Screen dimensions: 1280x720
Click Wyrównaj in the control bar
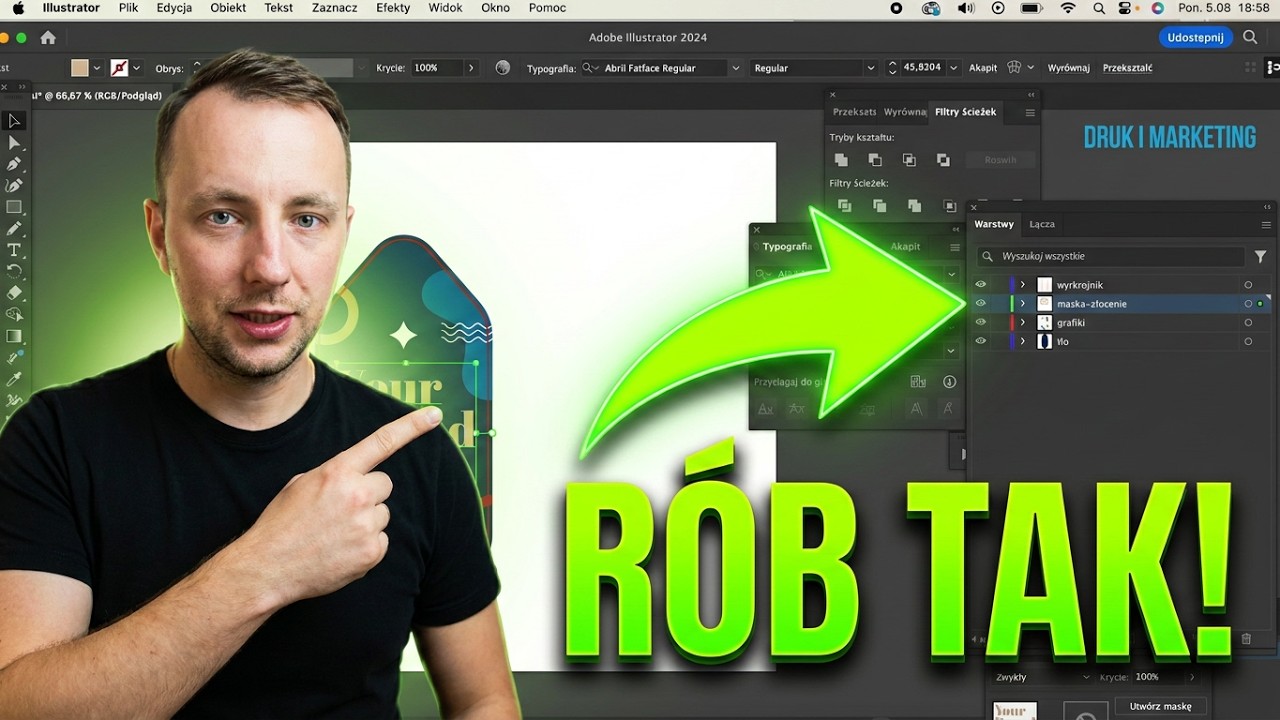1068,68
